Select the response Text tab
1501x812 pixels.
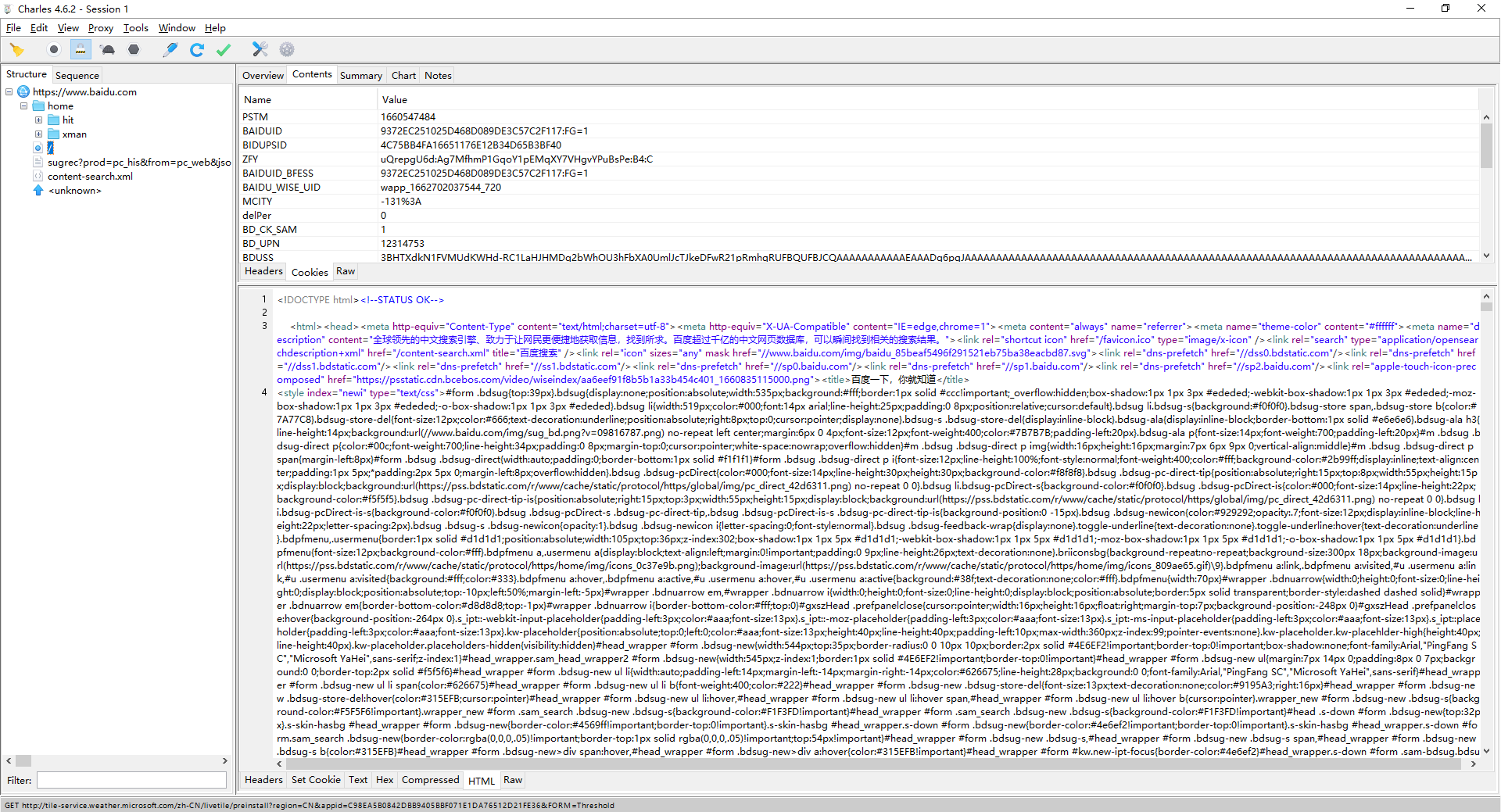358,780
